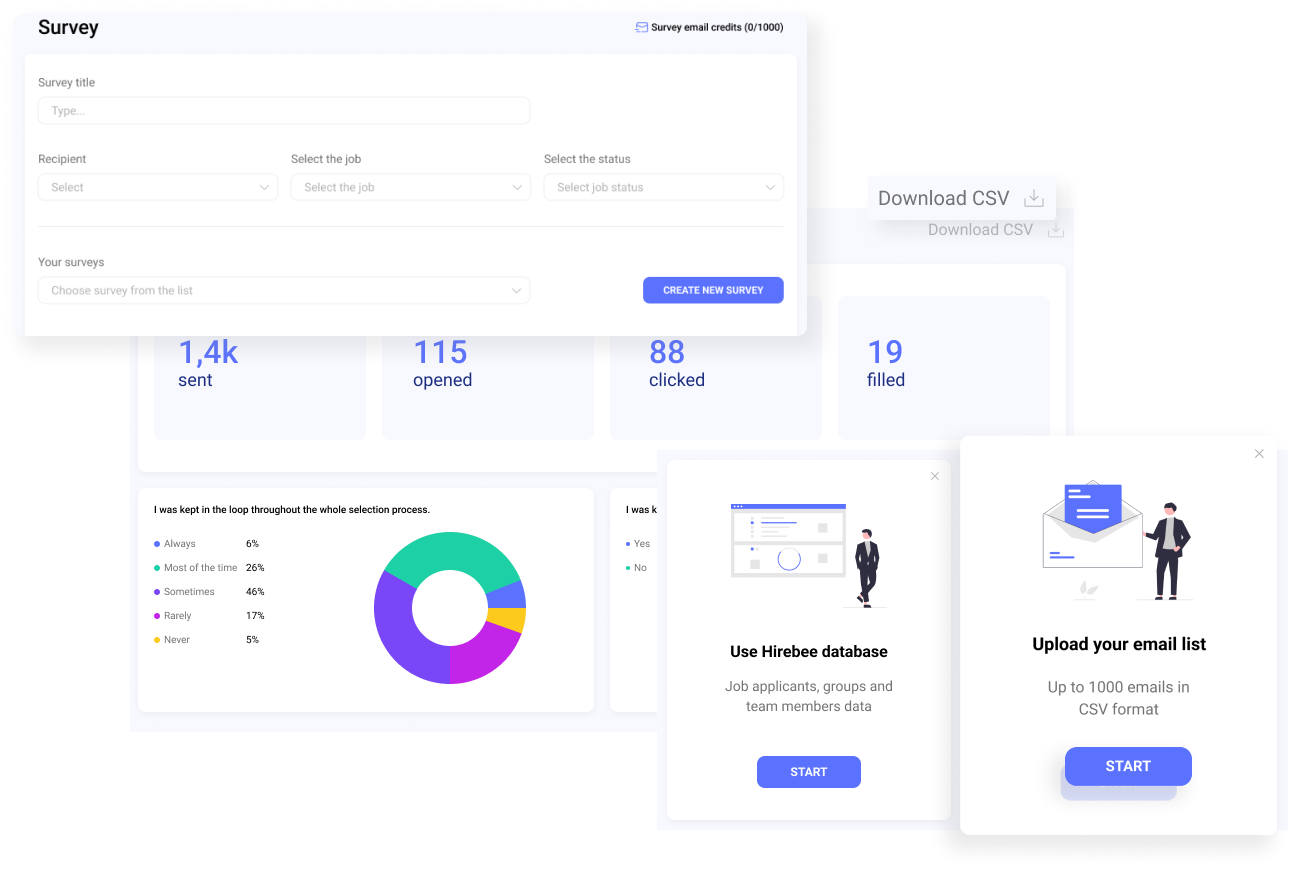Click the yellow Never legend dot

pos(158,639)
